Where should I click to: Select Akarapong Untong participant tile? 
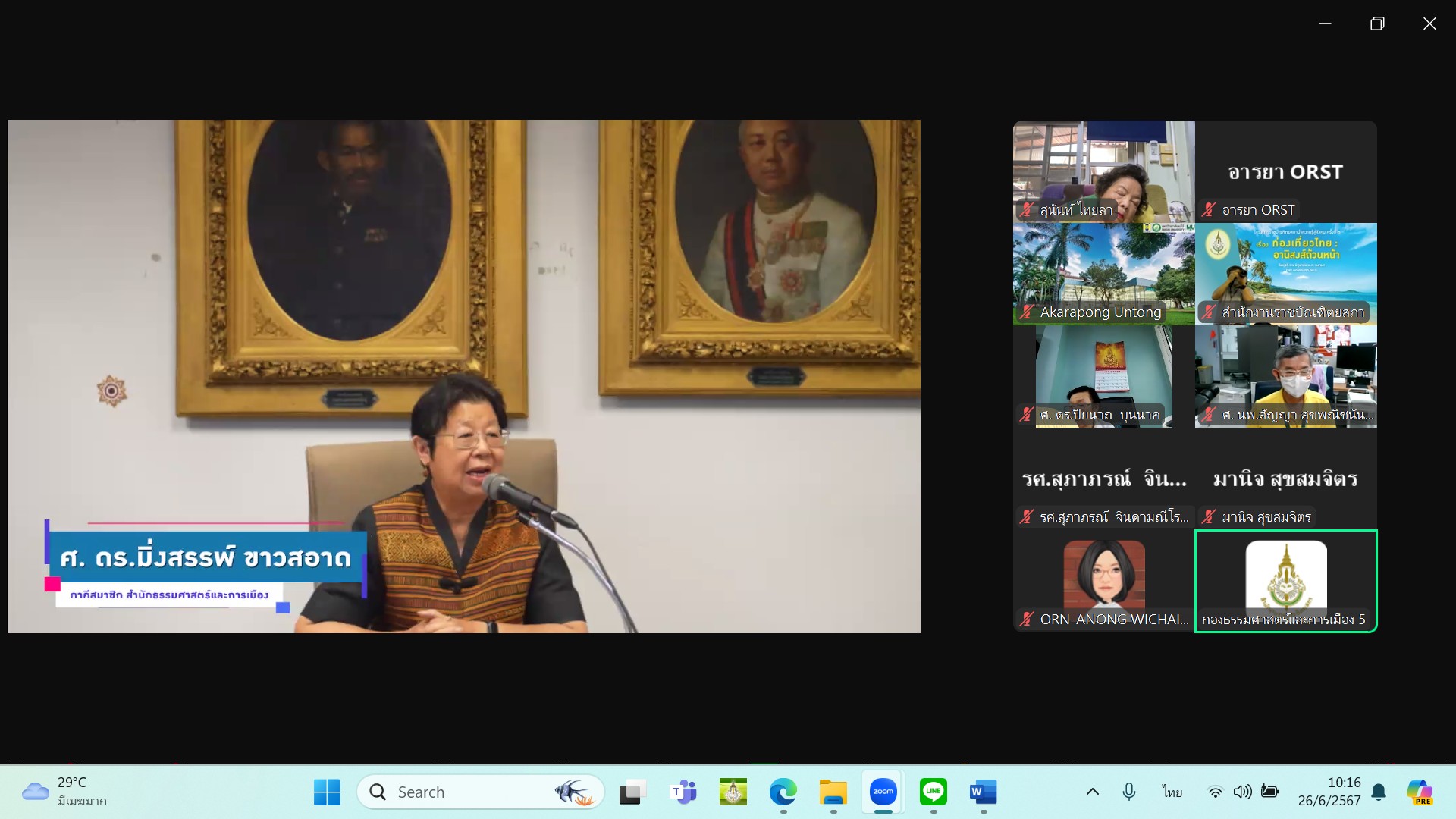tap(1103, 274)
